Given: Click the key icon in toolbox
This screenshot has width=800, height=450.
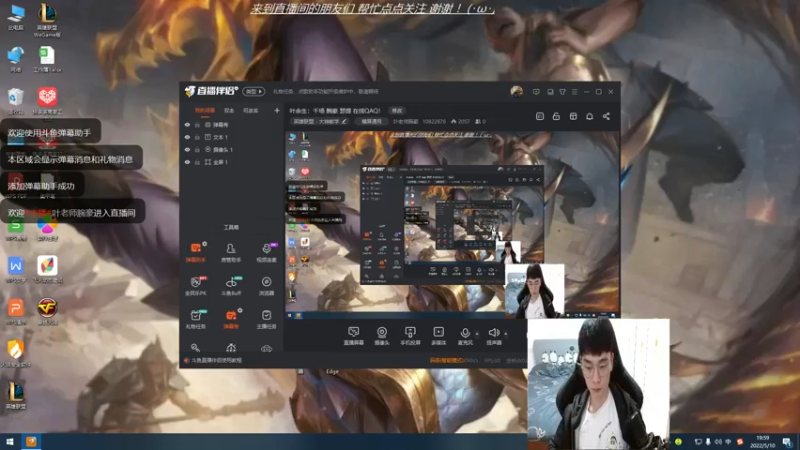Looking at the screenshot, I should tap(195, 348).
